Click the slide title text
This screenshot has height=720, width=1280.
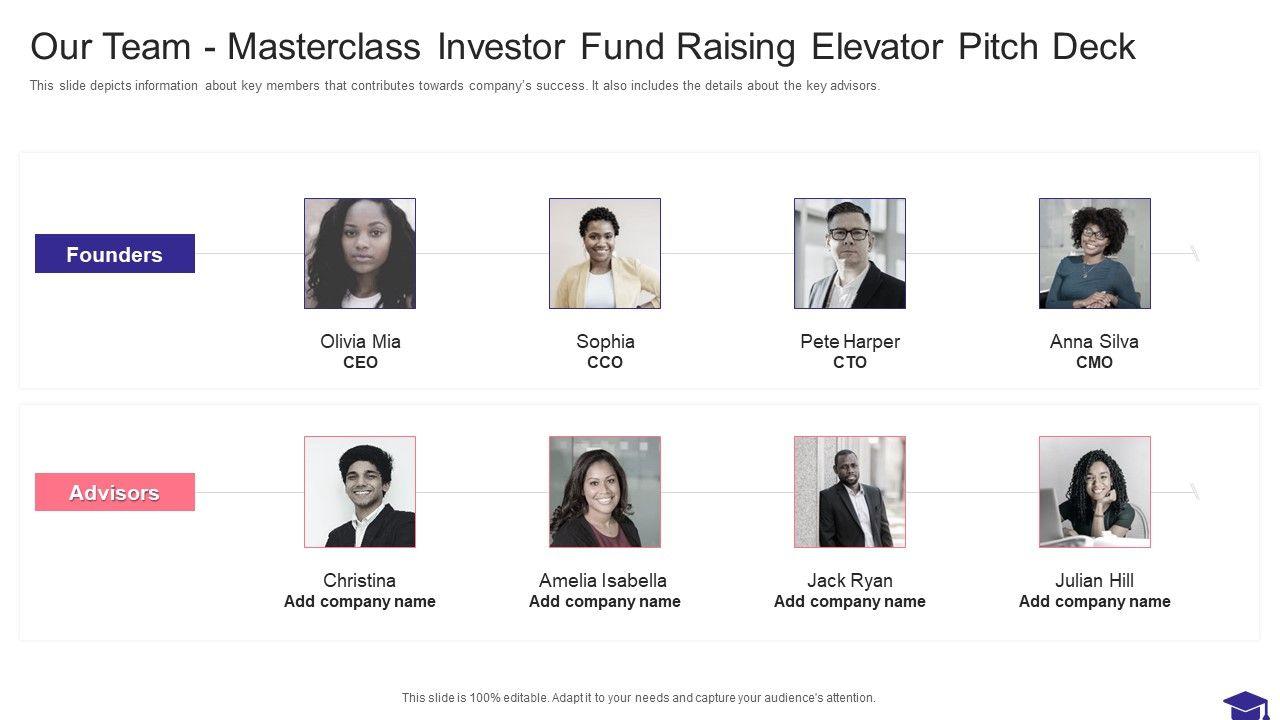(x=583, y=47)
